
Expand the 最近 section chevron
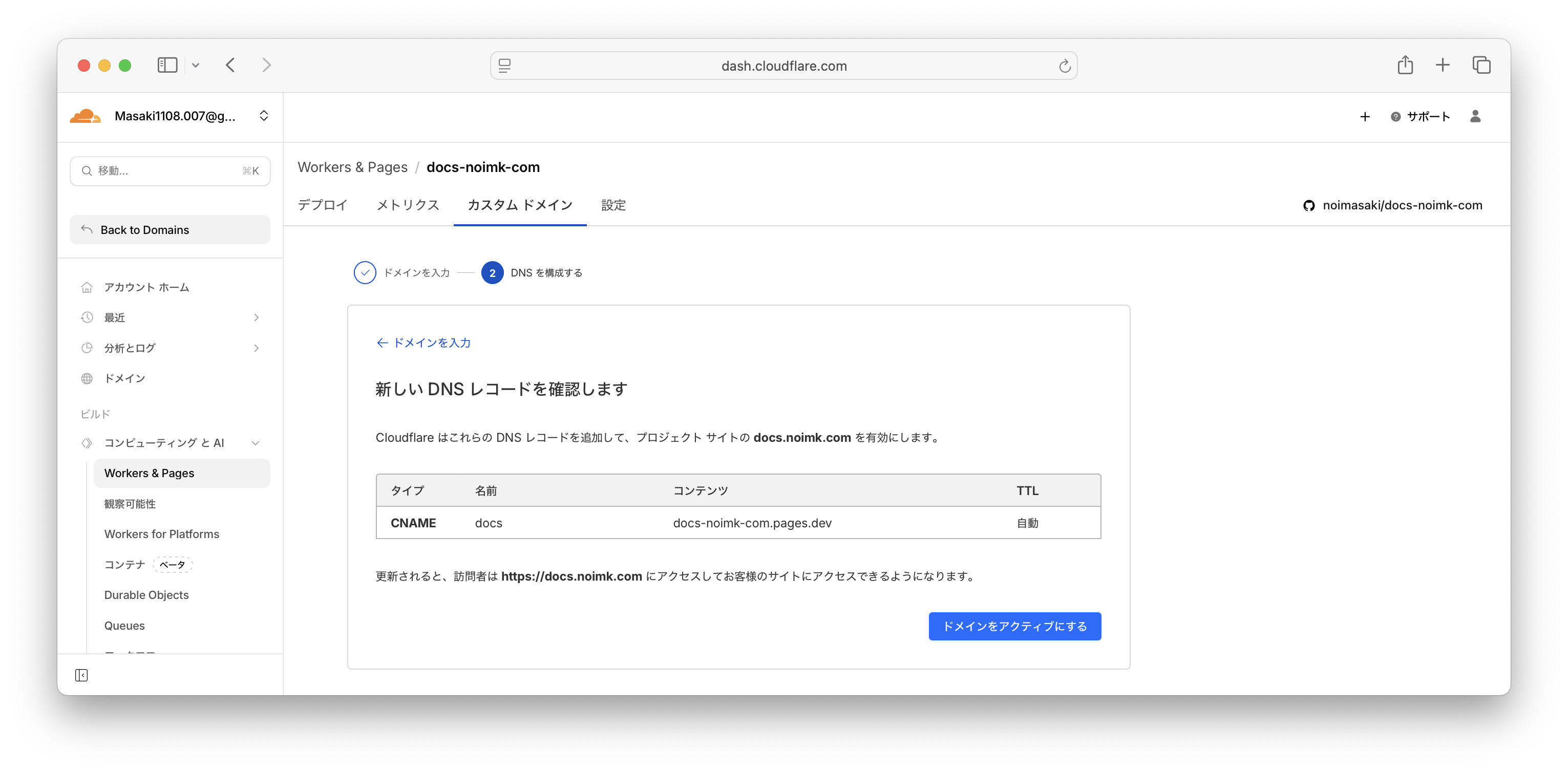coord(256,317)
